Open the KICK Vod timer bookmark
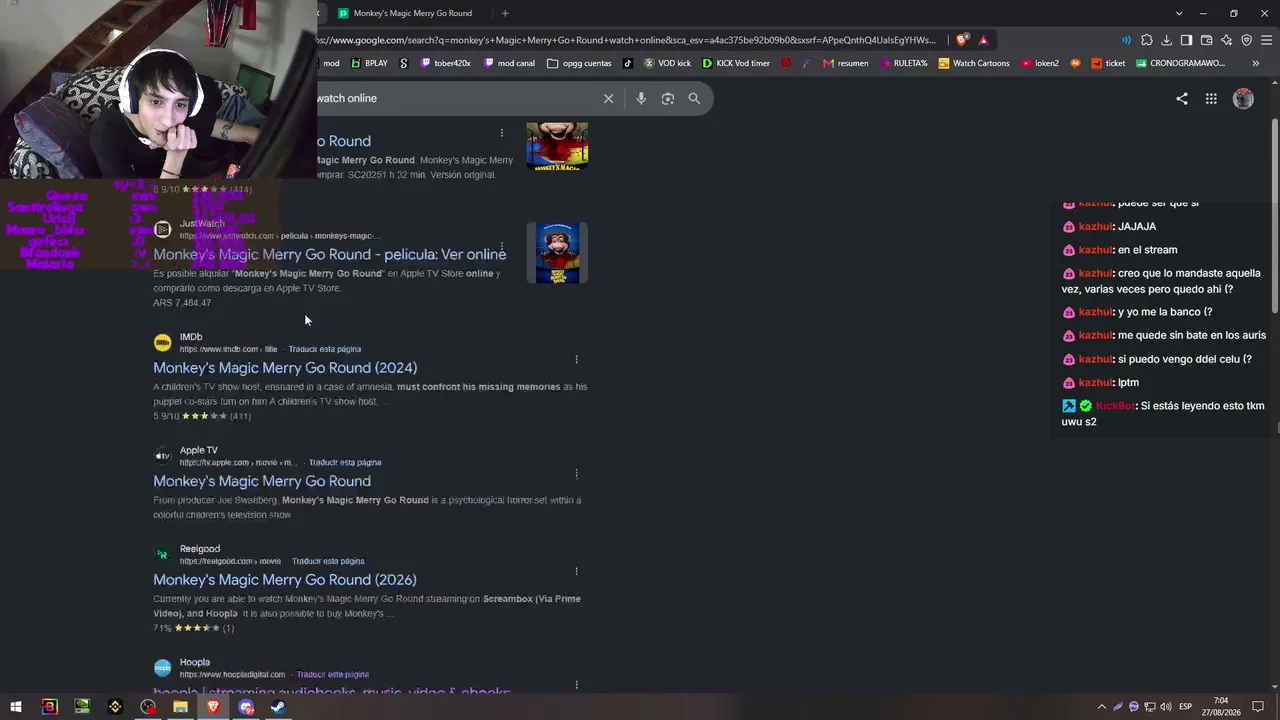Image resolution: width=1280 pixels, height=720 pixels. point(736,63)
